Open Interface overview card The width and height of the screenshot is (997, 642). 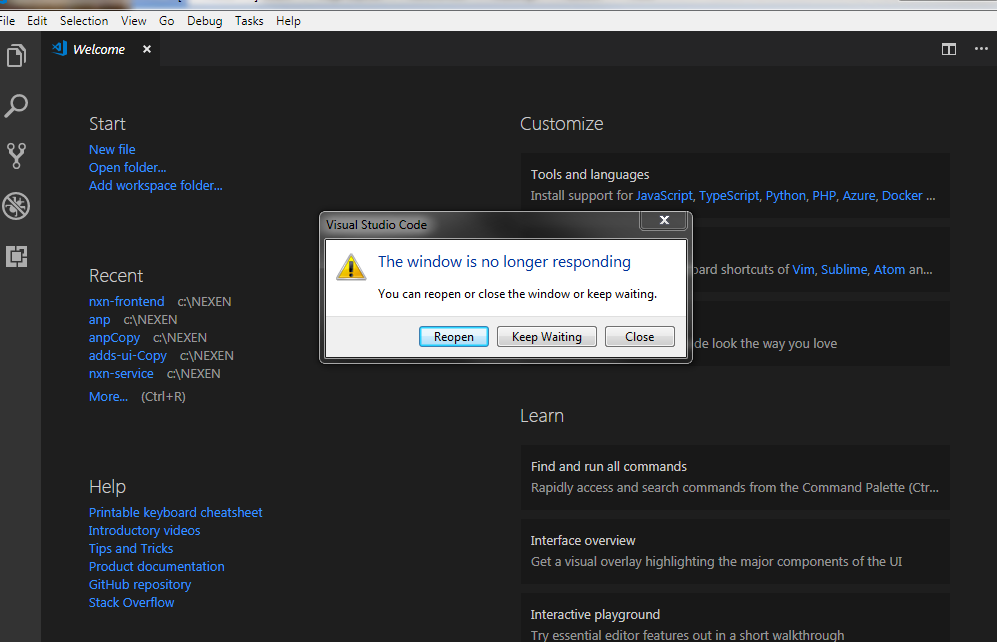click(735, 551)
